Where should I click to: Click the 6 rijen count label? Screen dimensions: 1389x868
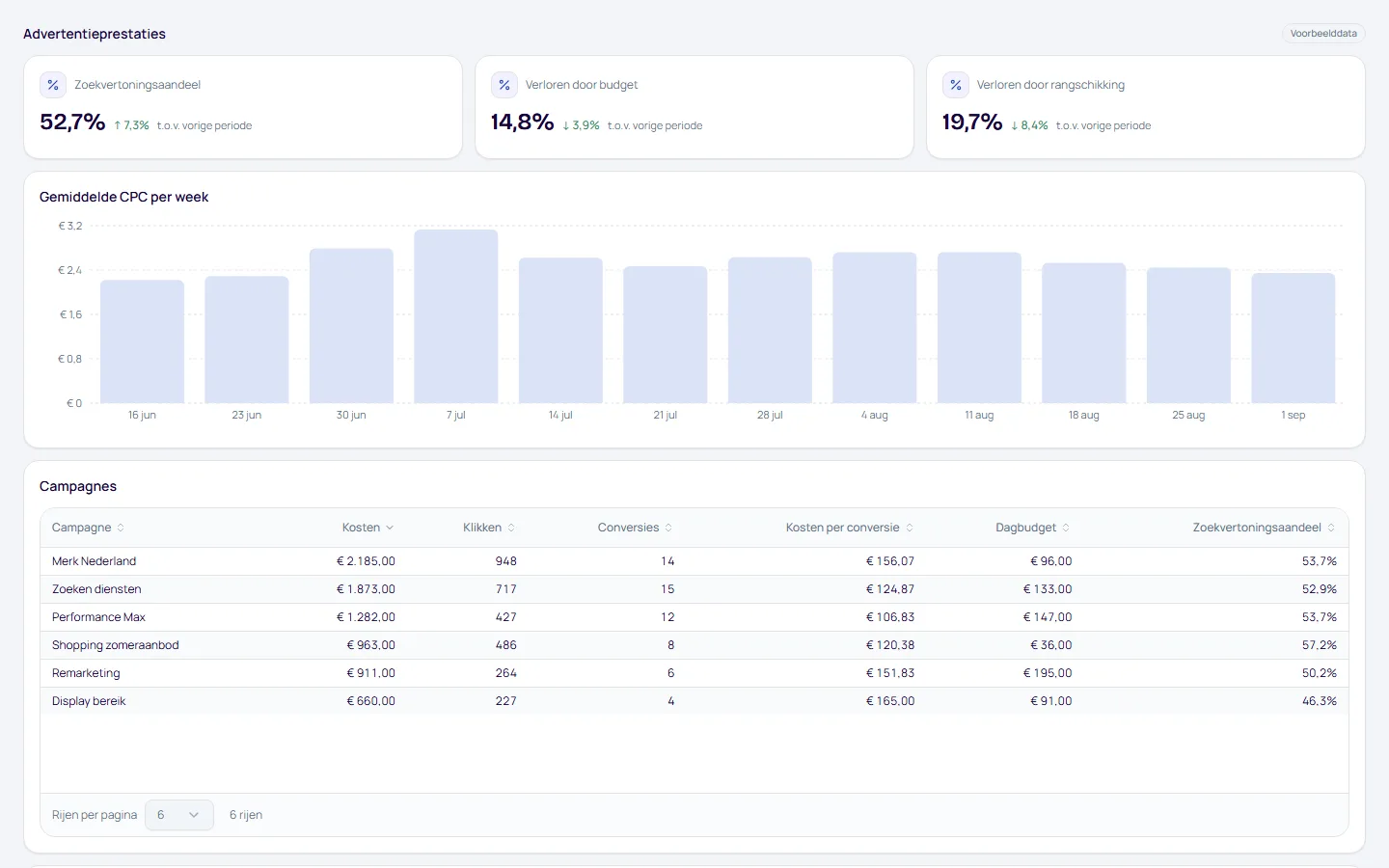click(246, 815)
